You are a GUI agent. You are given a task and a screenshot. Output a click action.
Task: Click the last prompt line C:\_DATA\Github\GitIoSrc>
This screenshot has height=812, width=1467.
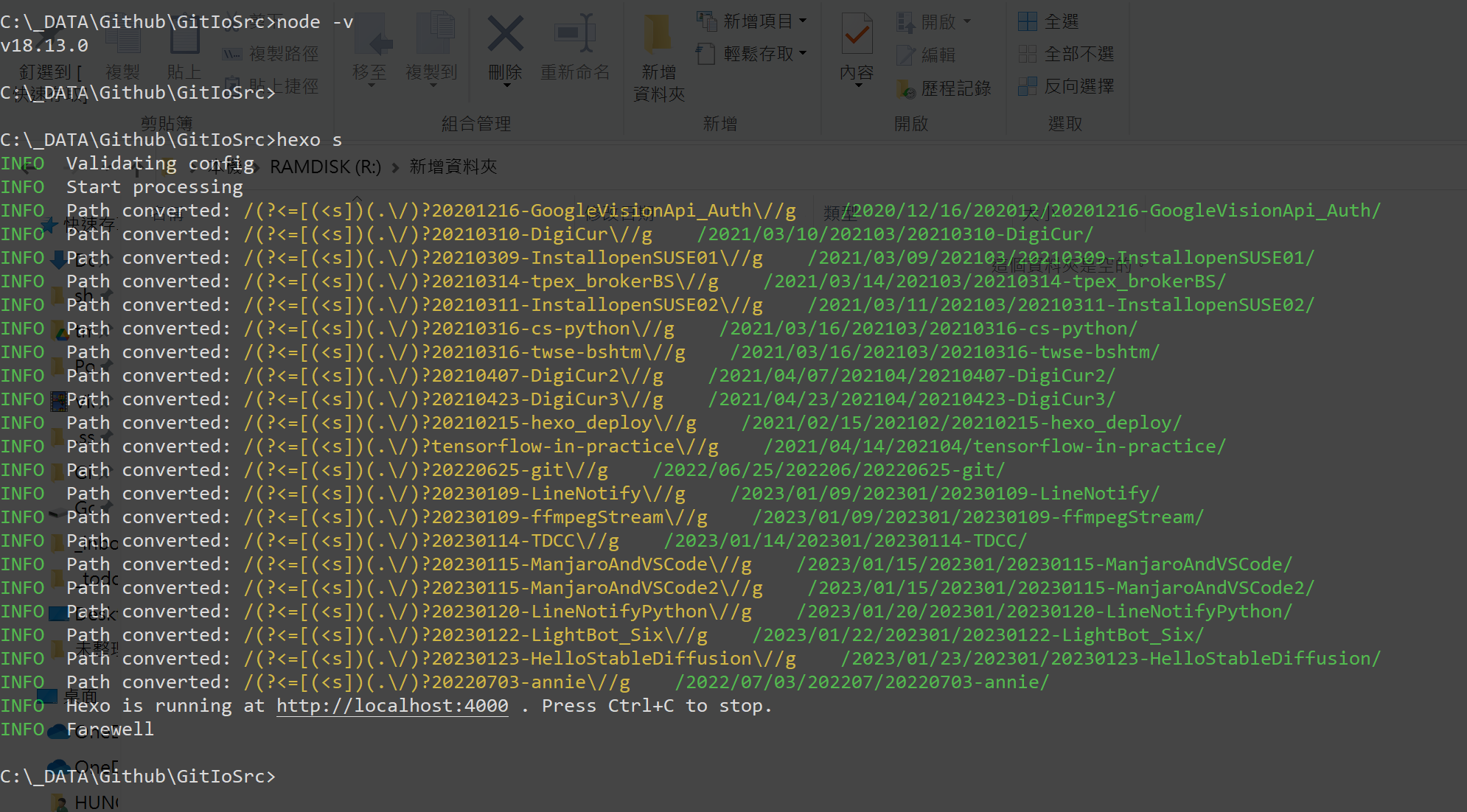(x=138, y=777)
